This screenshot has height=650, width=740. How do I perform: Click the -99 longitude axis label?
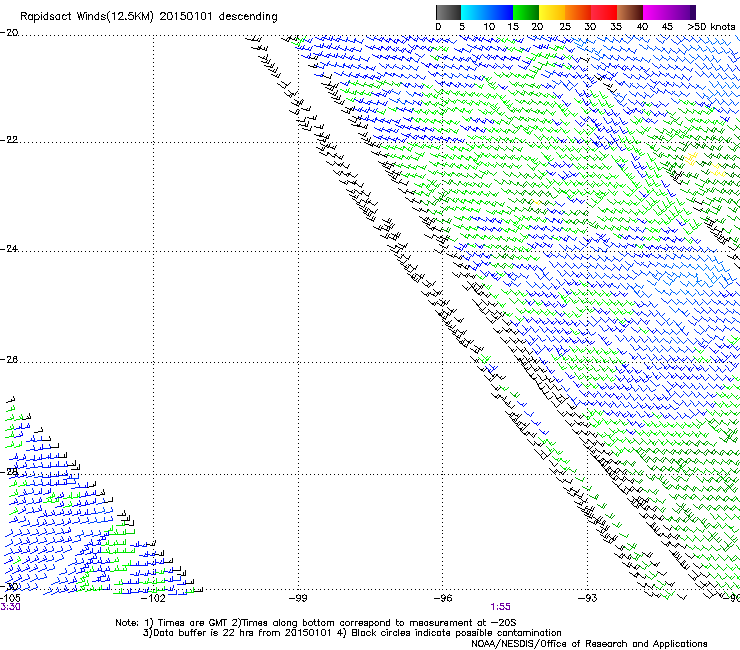[298, 598]
